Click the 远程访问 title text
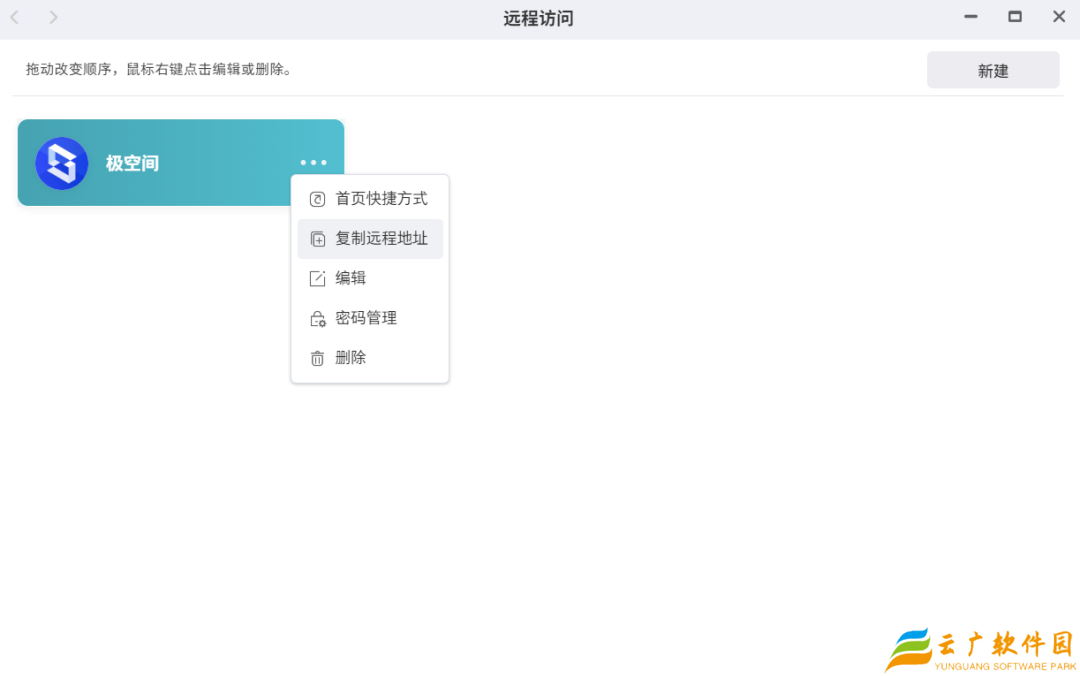The image size is (1080, 676). pyautogui.click(x=539, y=19)
